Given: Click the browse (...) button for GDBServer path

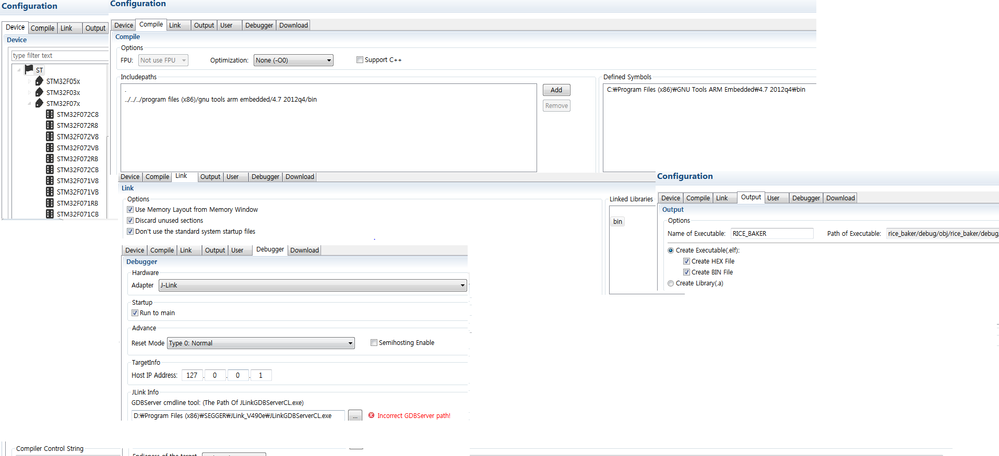Looking at the screenshot, I should 356,416.
